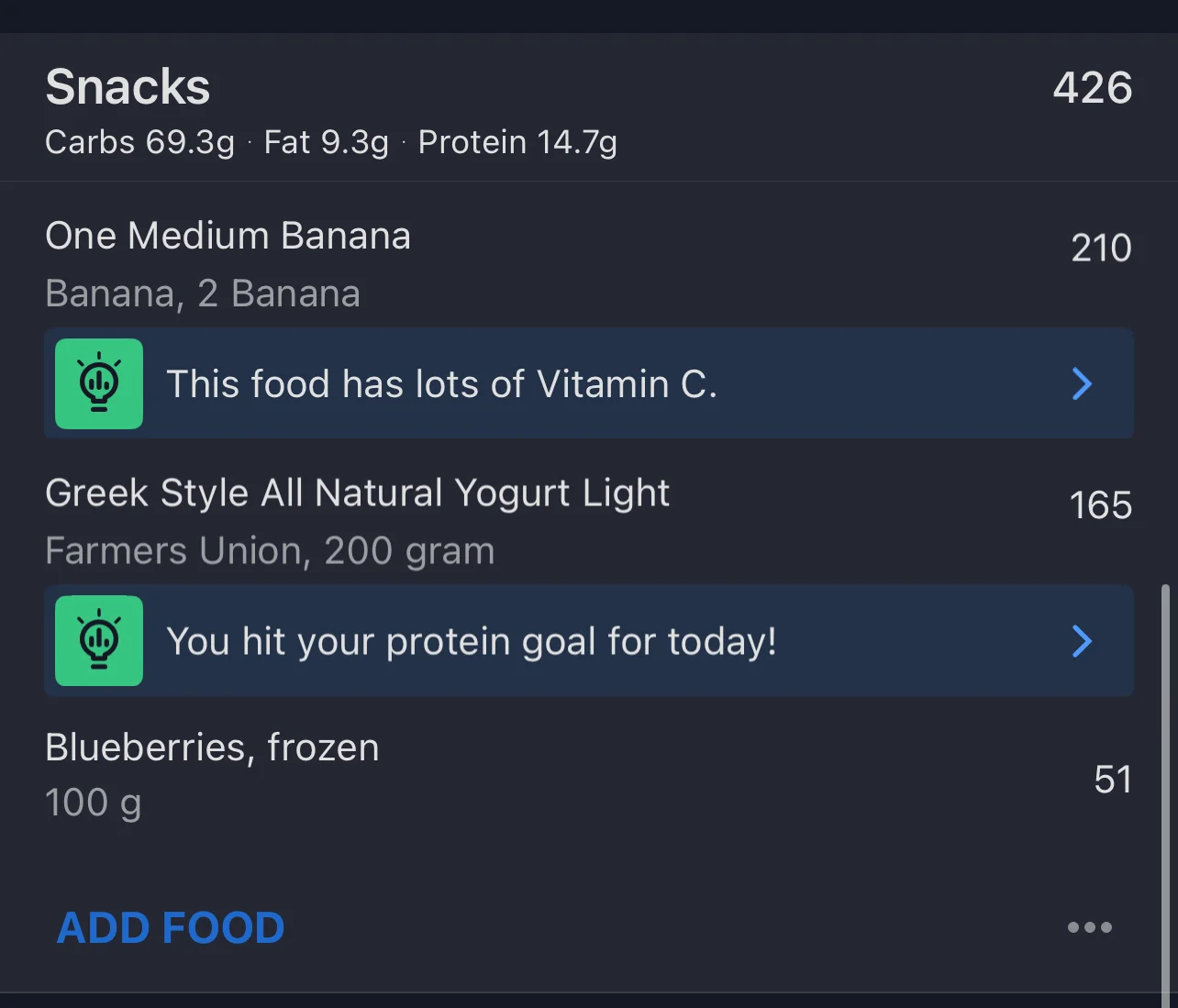
Task: Open the One Medium Banana entry
Action: point(228,236)
